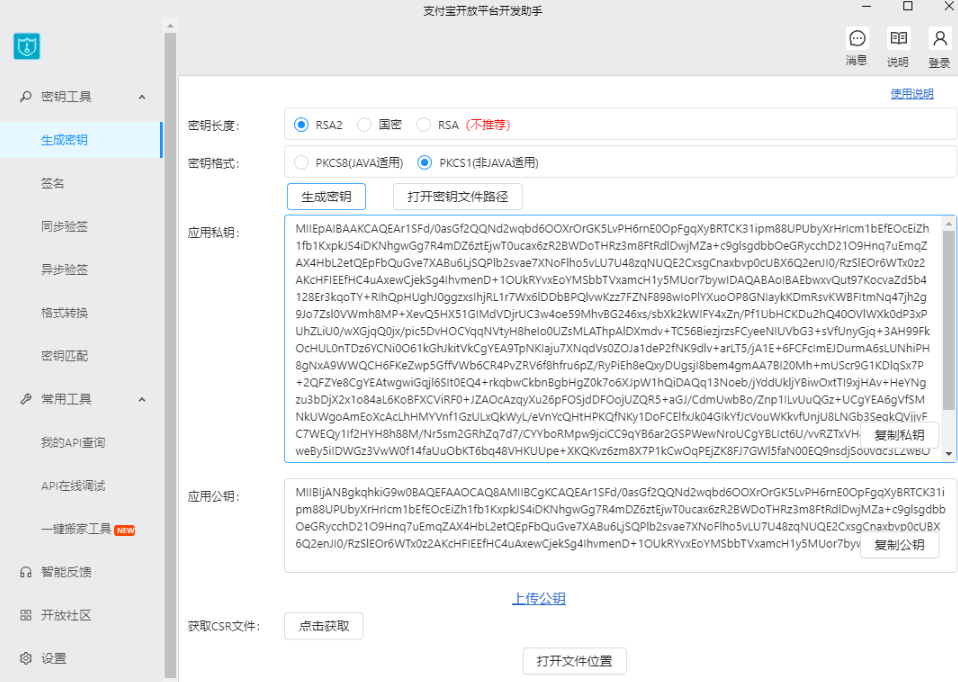Open the 生成密钥 sidebar item
The height and width of the screenshot is (682, 958).
click(x=81, y=140)
